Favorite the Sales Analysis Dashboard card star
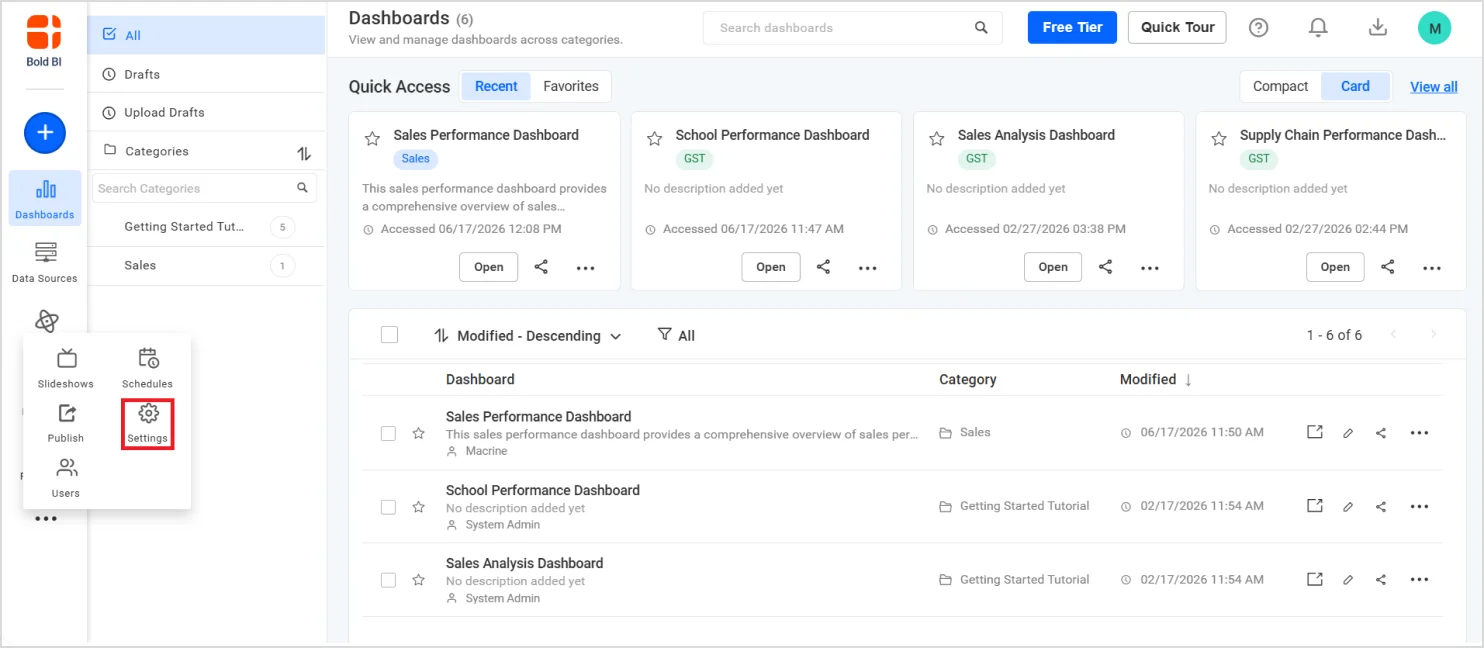The image size is (1484, 648). point(936,139)
